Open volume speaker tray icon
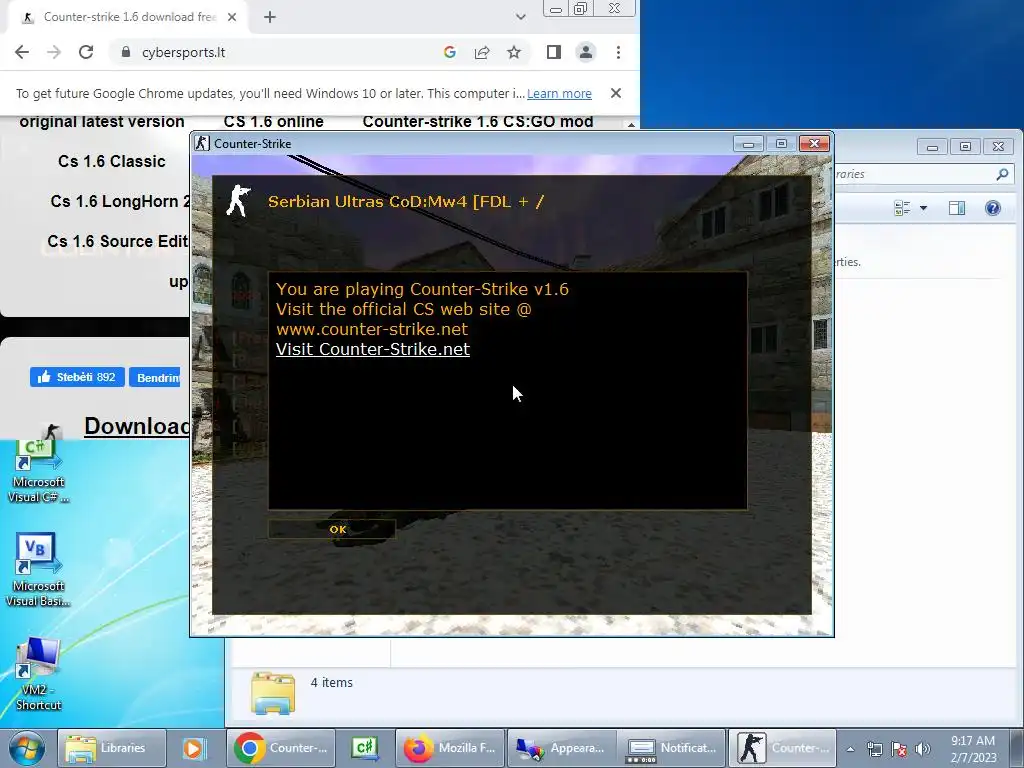Viewport: 1024px width, 768px height. pyautogui.click(x=923, y=749)
